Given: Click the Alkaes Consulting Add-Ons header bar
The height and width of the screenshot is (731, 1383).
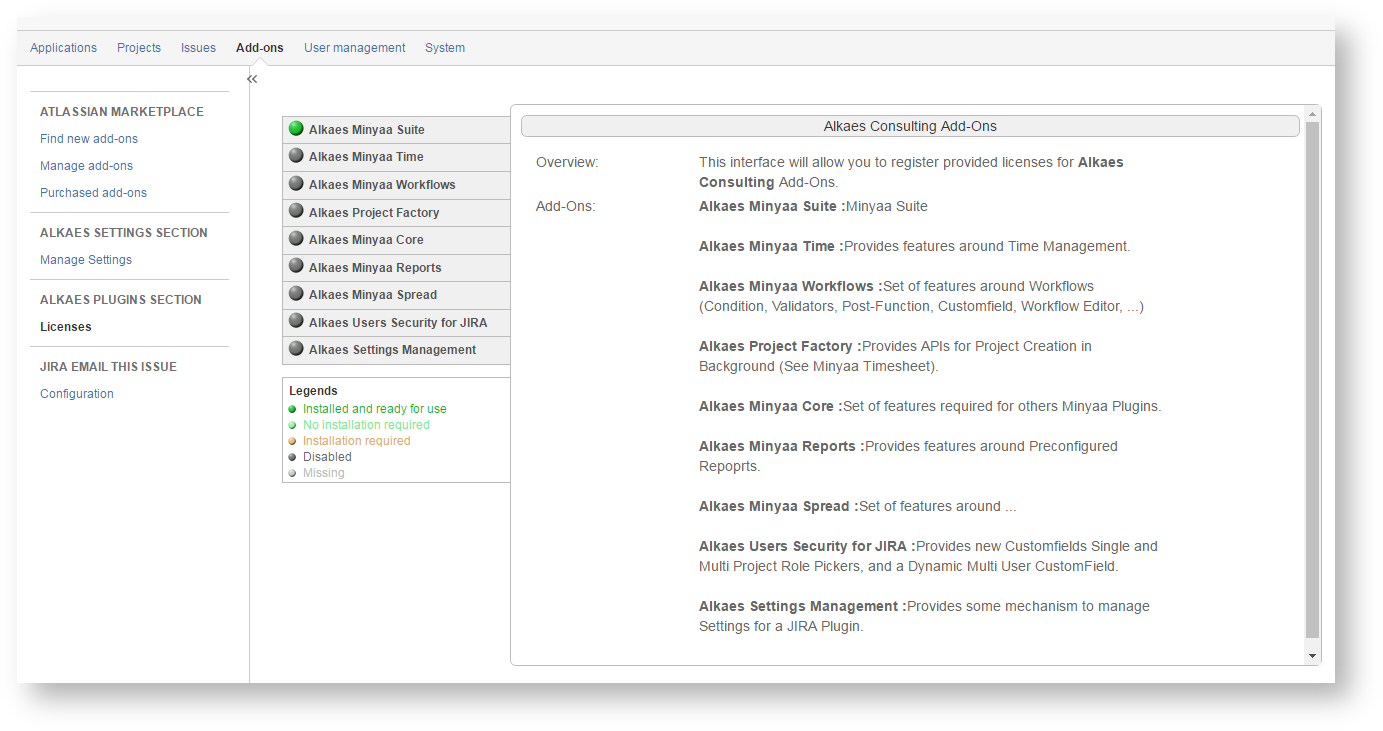Looking at the screenshot, I should coord(909,127).
